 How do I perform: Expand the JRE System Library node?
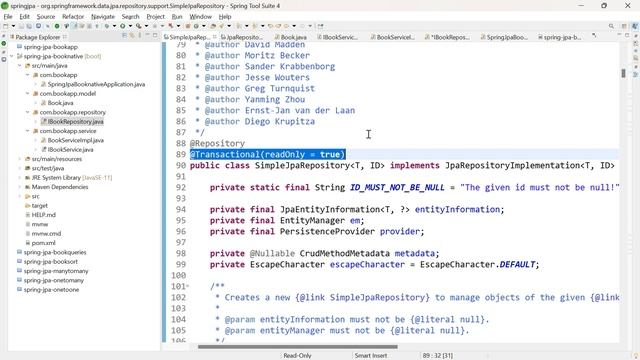[x=20, y=178]
